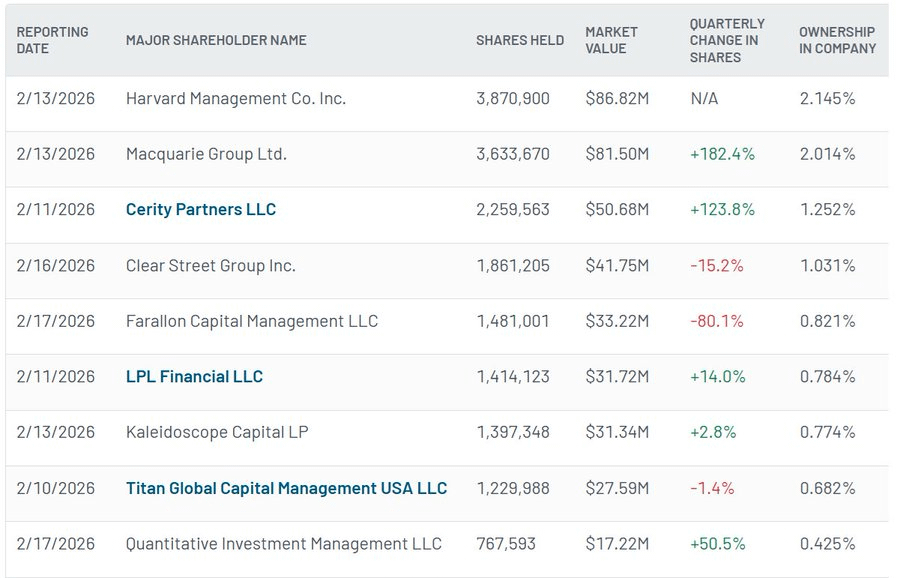900x578 pixels.
Task: Click the 3,870,900 shares held cell
Action: (512, 99)
